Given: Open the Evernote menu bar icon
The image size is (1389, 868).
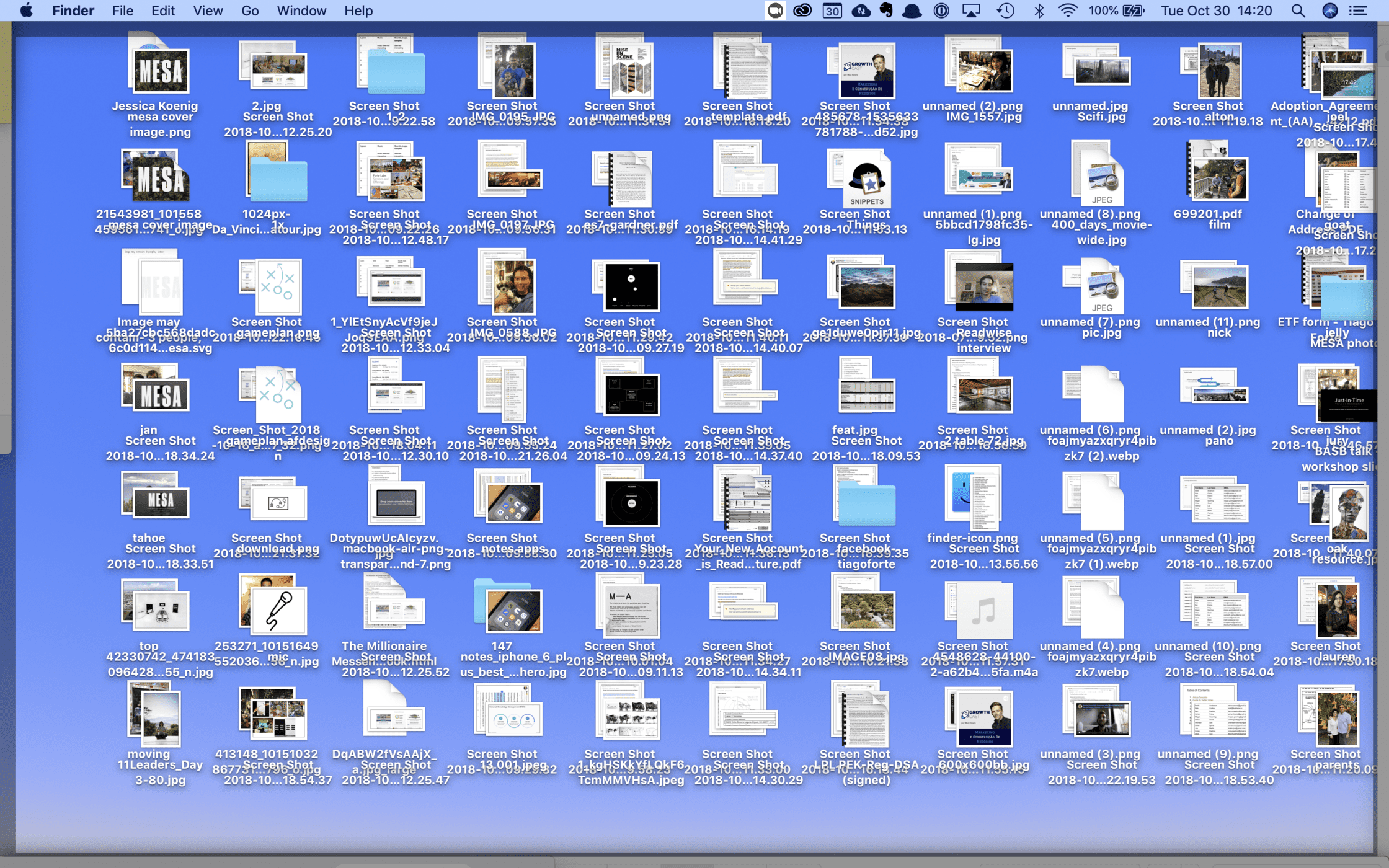Looking at the screenshot, I should 885,11.
